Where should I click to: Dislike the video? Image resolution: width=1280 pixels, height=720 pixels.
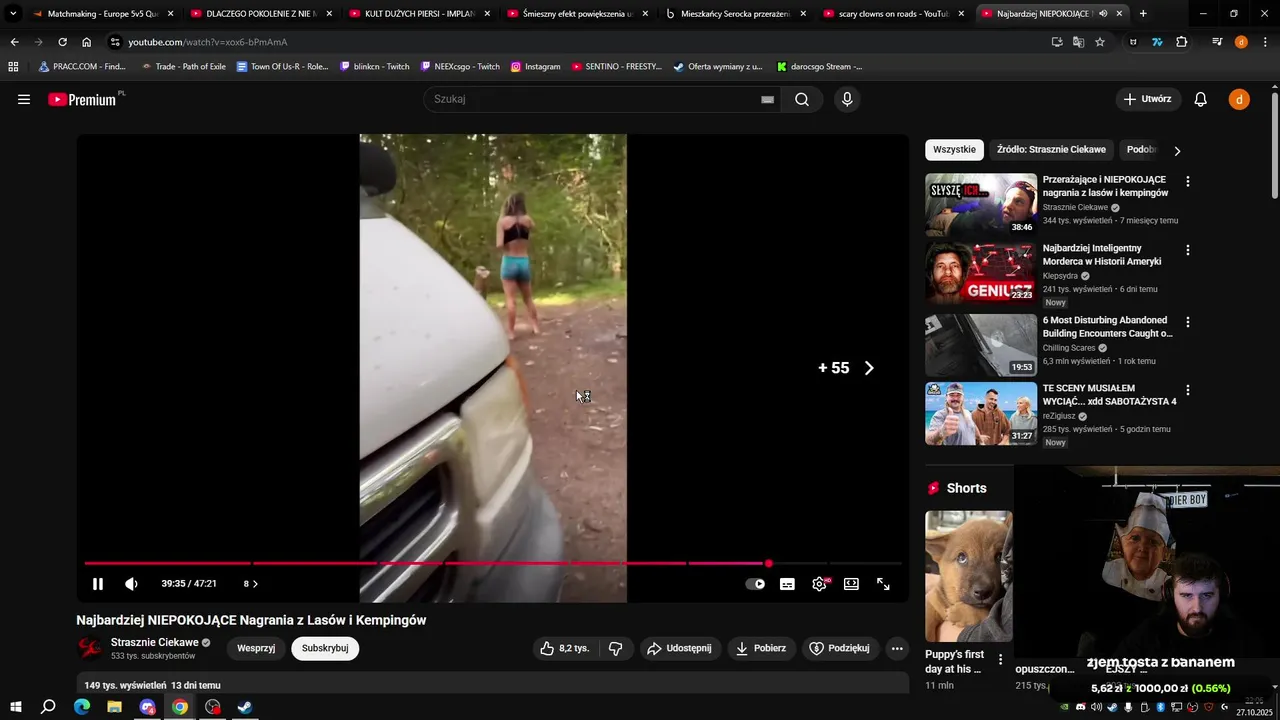point(616,648)
